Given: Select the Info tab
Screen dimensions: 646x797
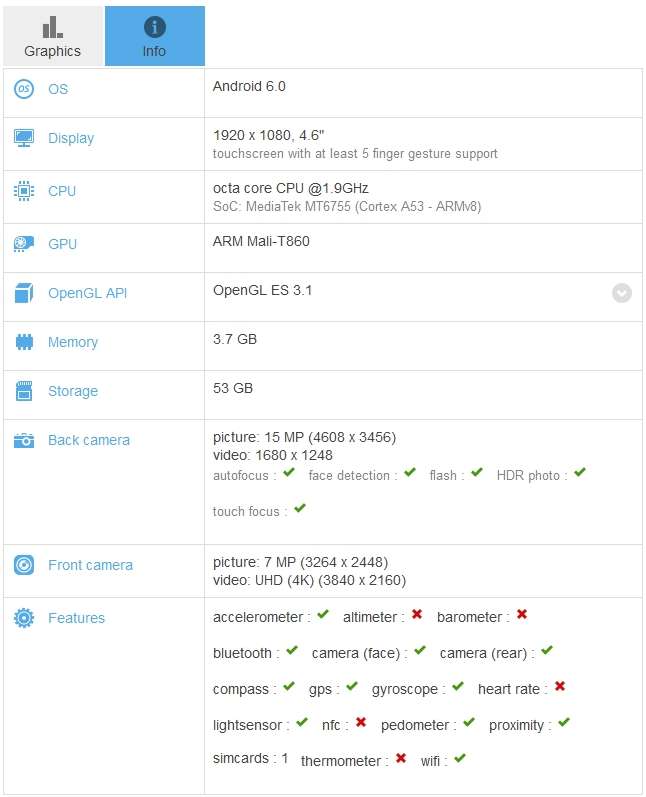Looking at the screenshot, I should [x=155, y=36].
